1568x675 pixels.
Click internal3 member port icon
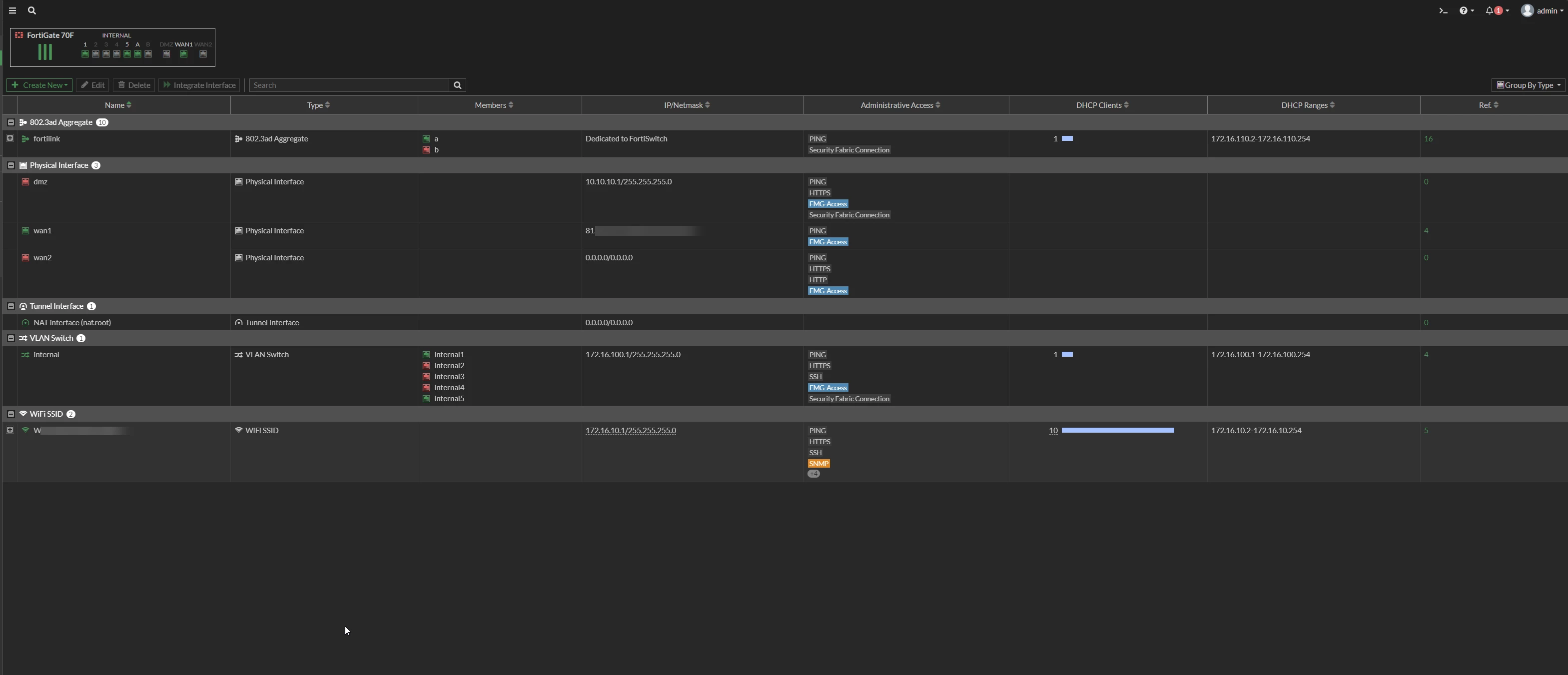[x=426, y=377]
